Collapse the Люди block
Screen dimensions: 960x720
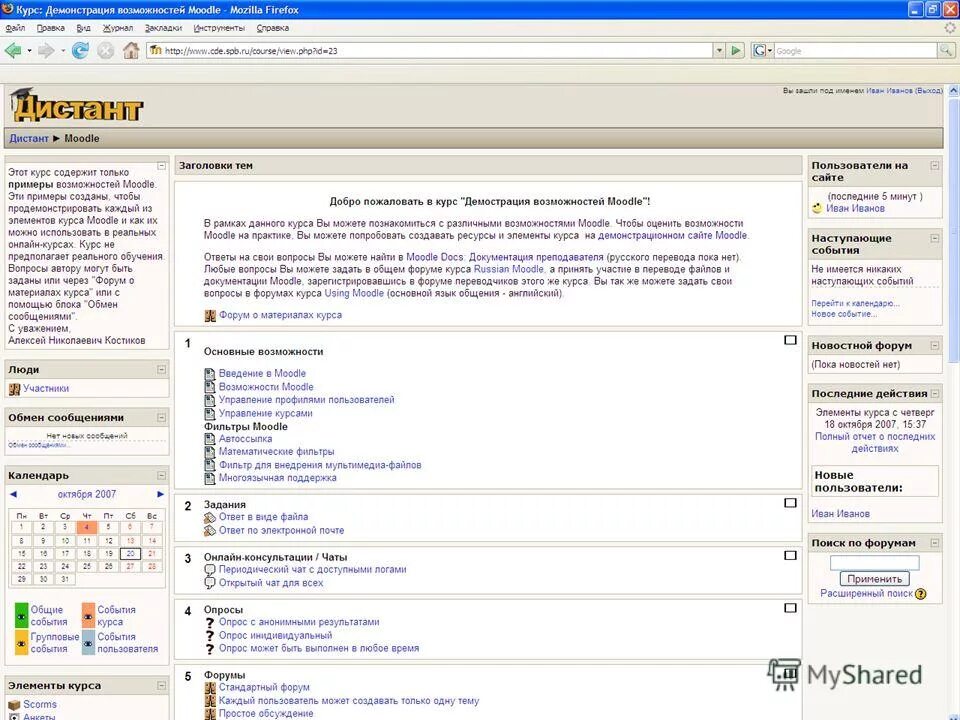coord(162,369)
